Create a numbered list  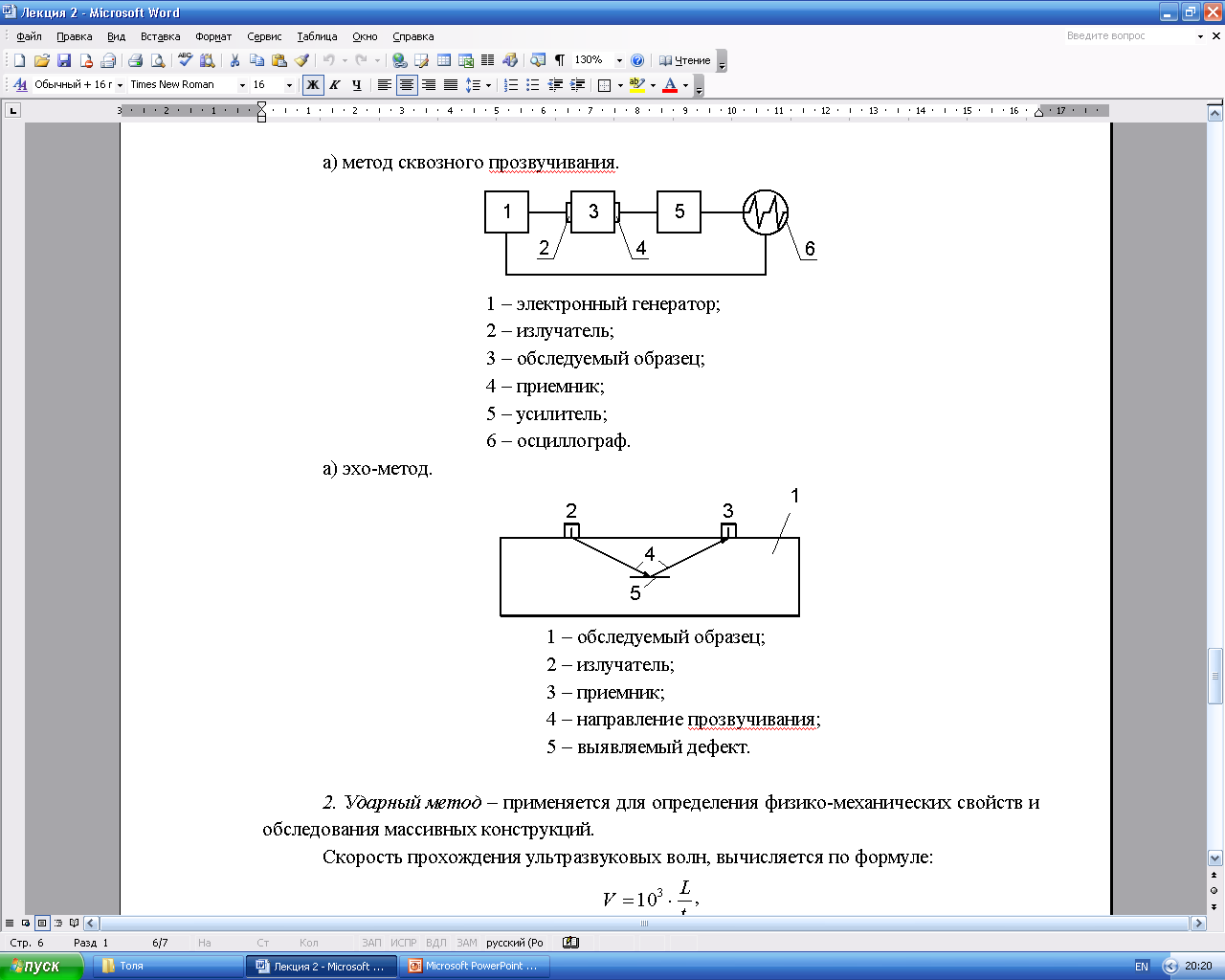511,85
